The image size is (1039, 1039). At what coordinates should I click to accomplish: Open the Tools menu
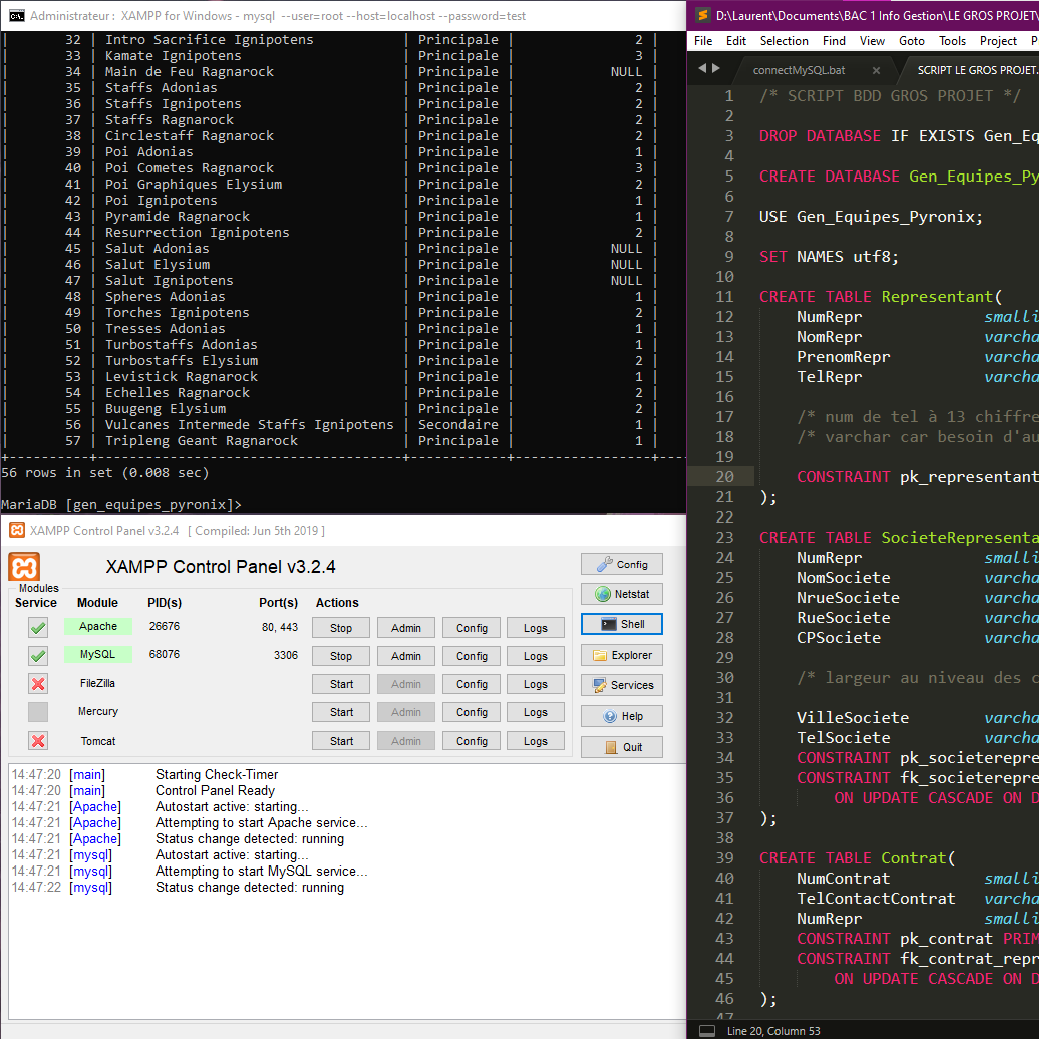pos(952,41)
